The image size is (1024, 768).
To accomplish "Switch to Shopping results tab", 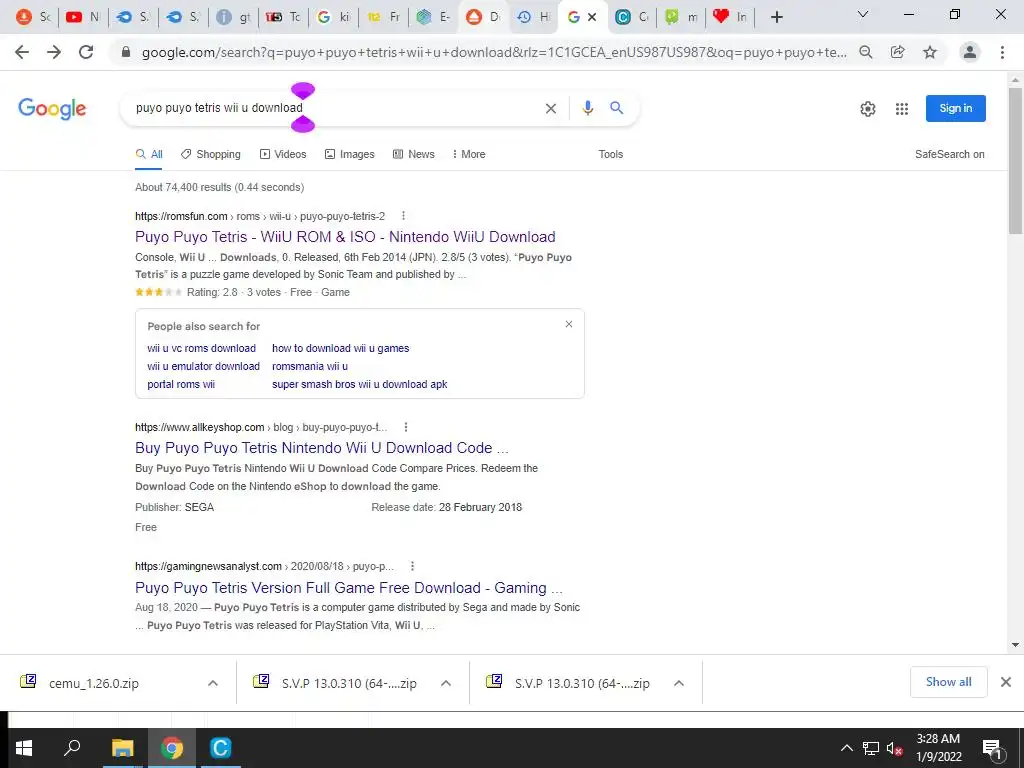I will tap(211, 155).
